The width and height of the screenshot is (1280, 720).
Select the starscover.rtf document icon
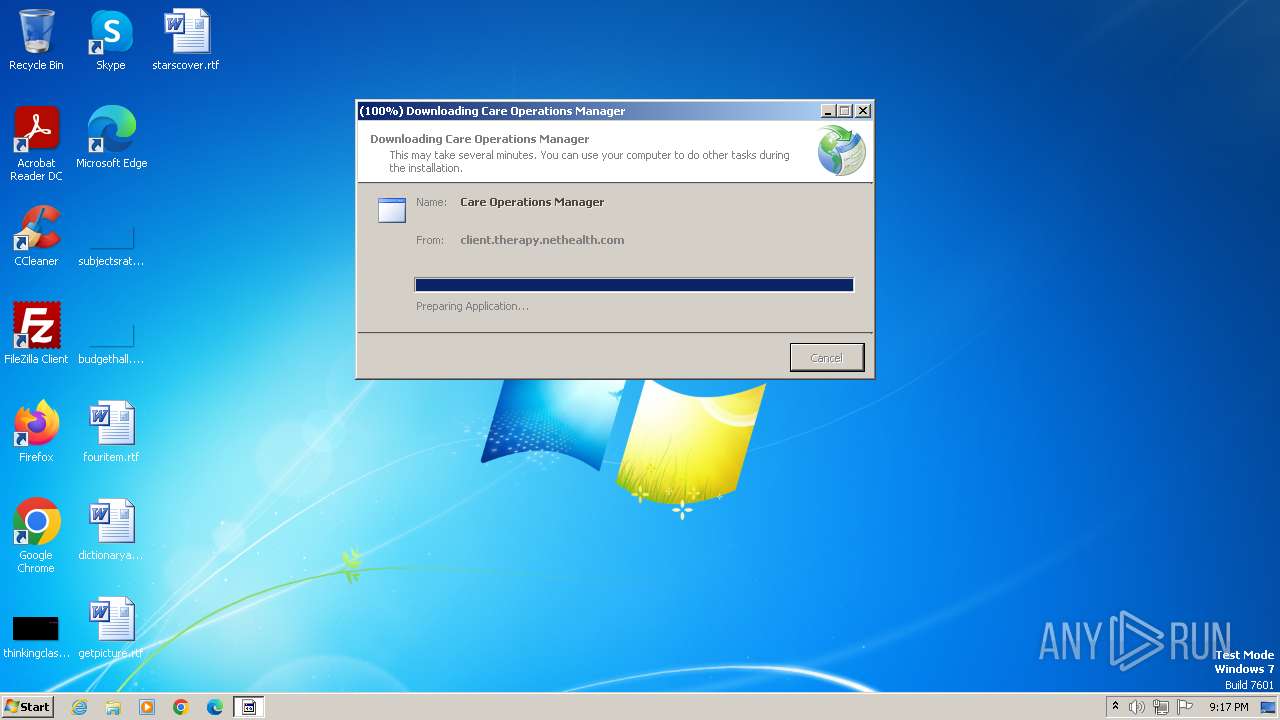pyautogui.click(x=186, y=40)
